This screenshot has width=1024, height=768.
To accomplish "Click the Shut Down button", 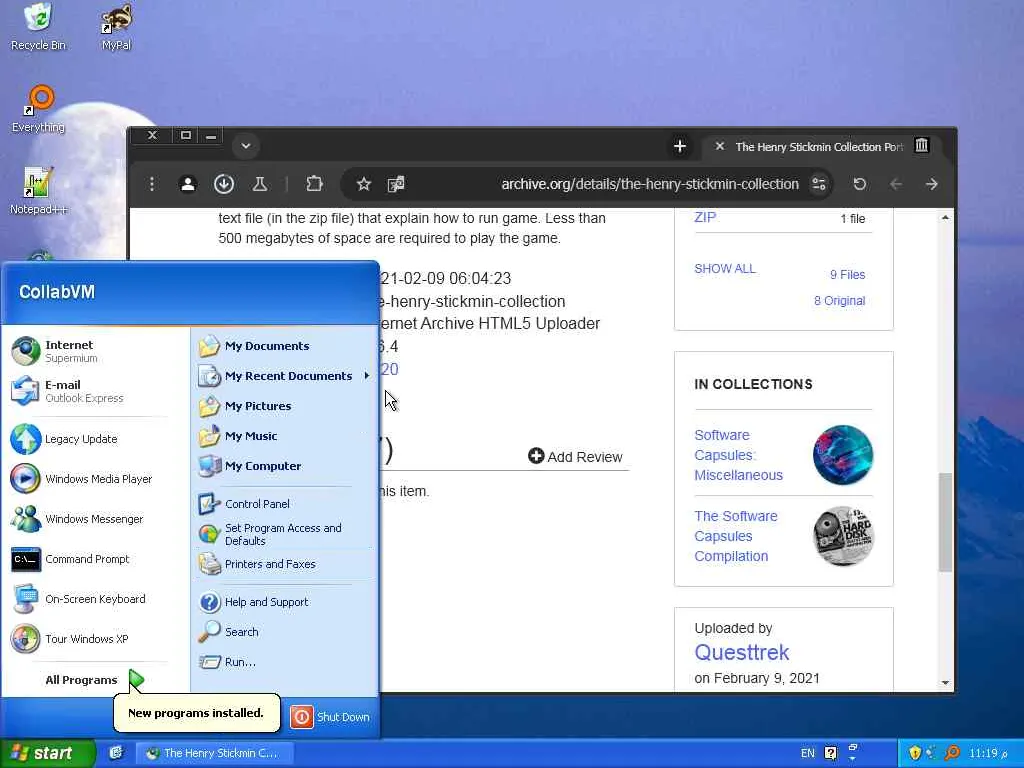I will coord(331,717).
